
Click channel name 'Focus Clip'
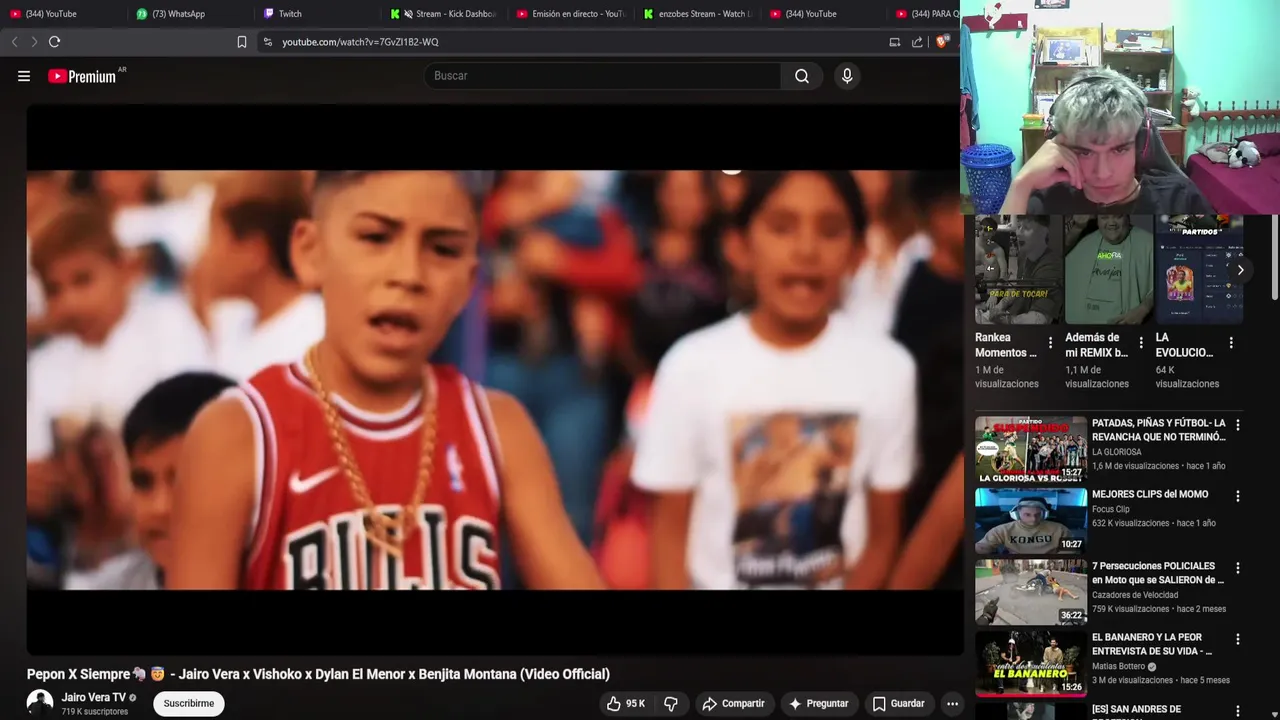coord(1111,509)
